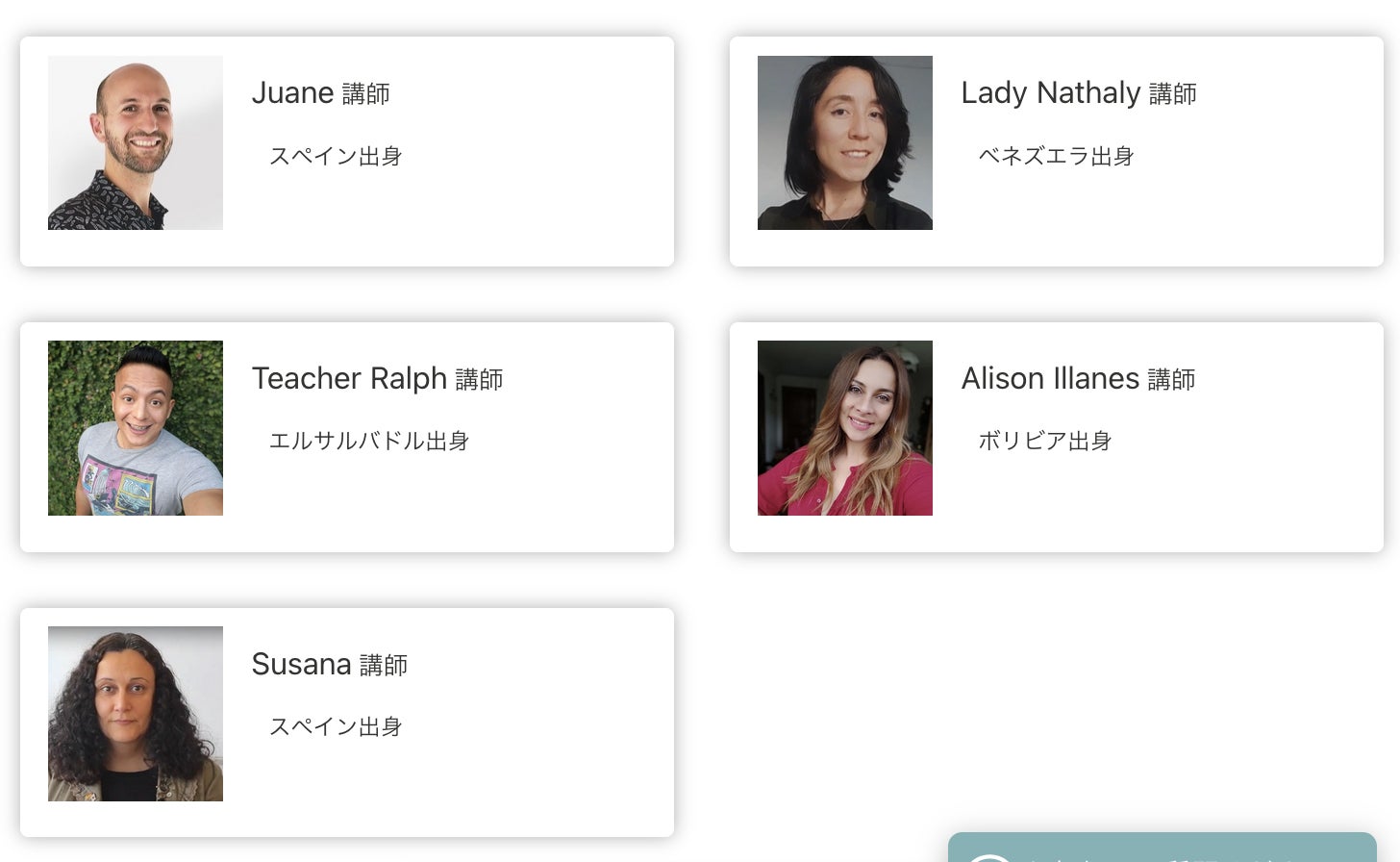Open Lady Nathaly's profile photo
This screenshot has width=1400, height=862.
[x=845, y=142]
